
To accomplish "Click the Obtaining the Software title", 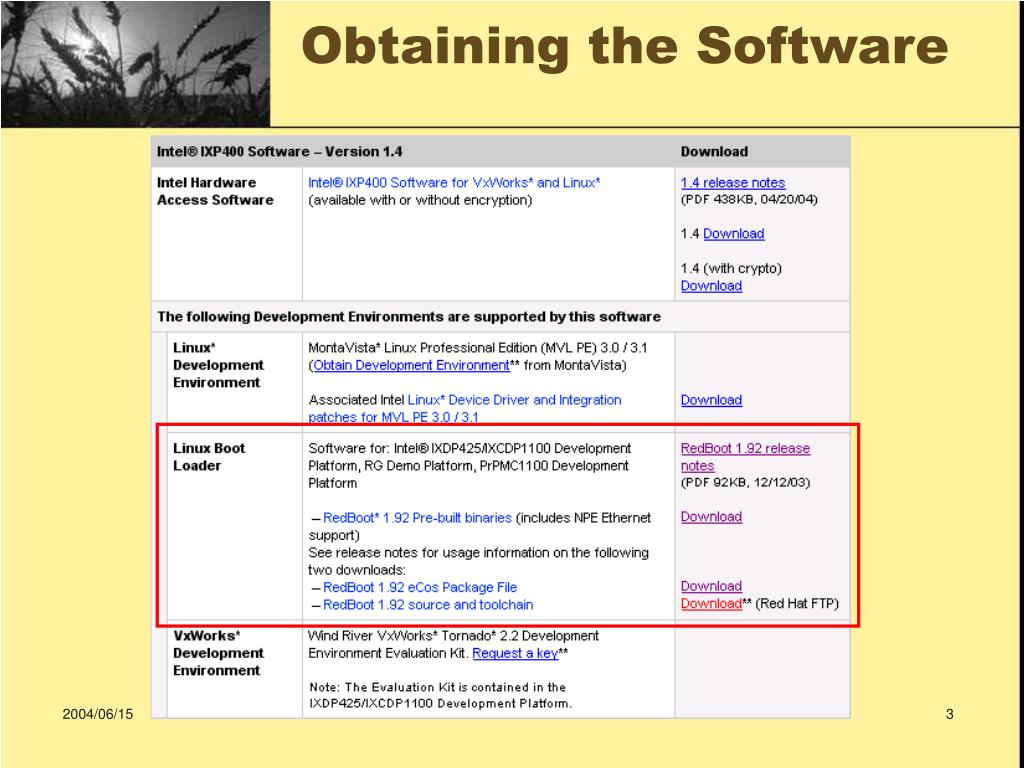I will [x=624, y=46].
